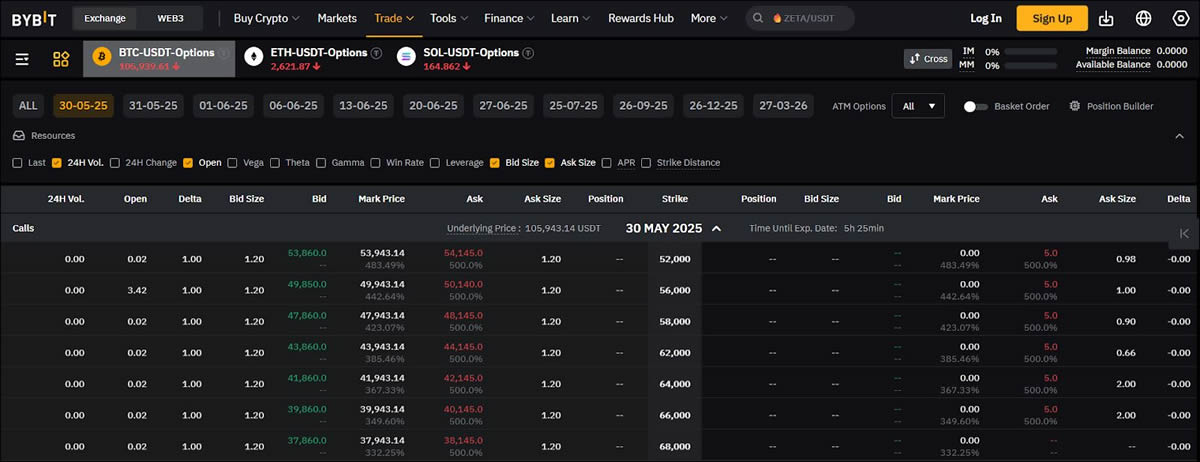Collapse the 30 MAY 2025 expiry section
1200x462 pixels.
pos(716,228)
